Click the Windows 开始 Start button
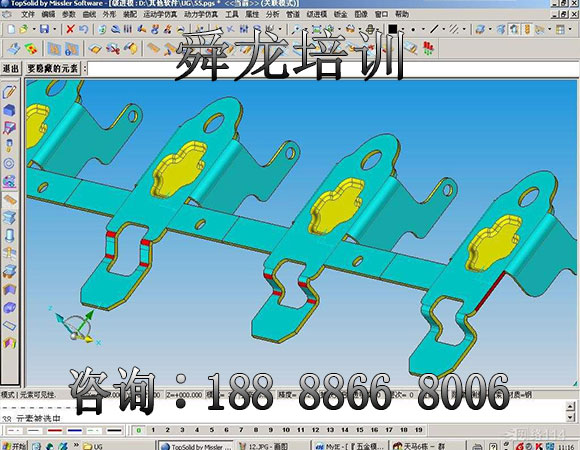This screenshot has width=580, height=450. [x=14, y=446]
